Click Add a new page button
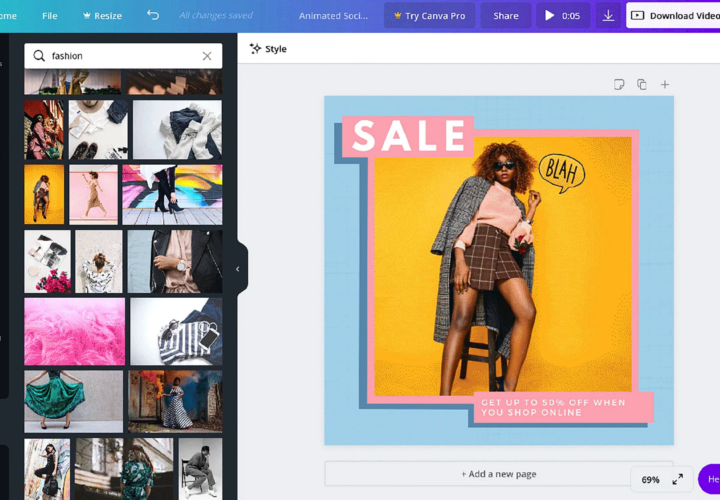The image size is (720, 500). point(499,474)
